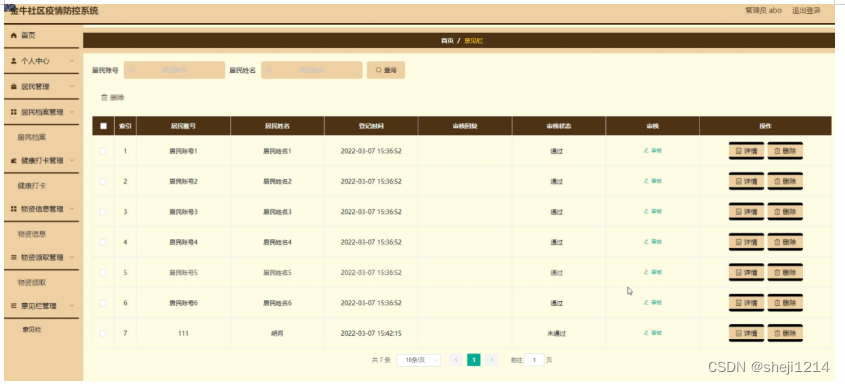Click the person icon beside 个人中心
This screenshot has height=384, width=845.
click(14, 61)
